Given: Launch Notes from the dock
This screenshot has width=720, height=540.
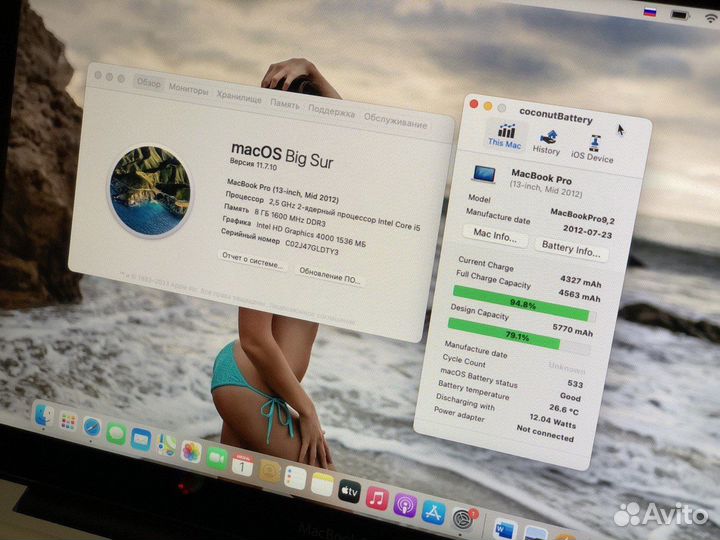Looking at the screenshot, I should (x=322, y=484).
